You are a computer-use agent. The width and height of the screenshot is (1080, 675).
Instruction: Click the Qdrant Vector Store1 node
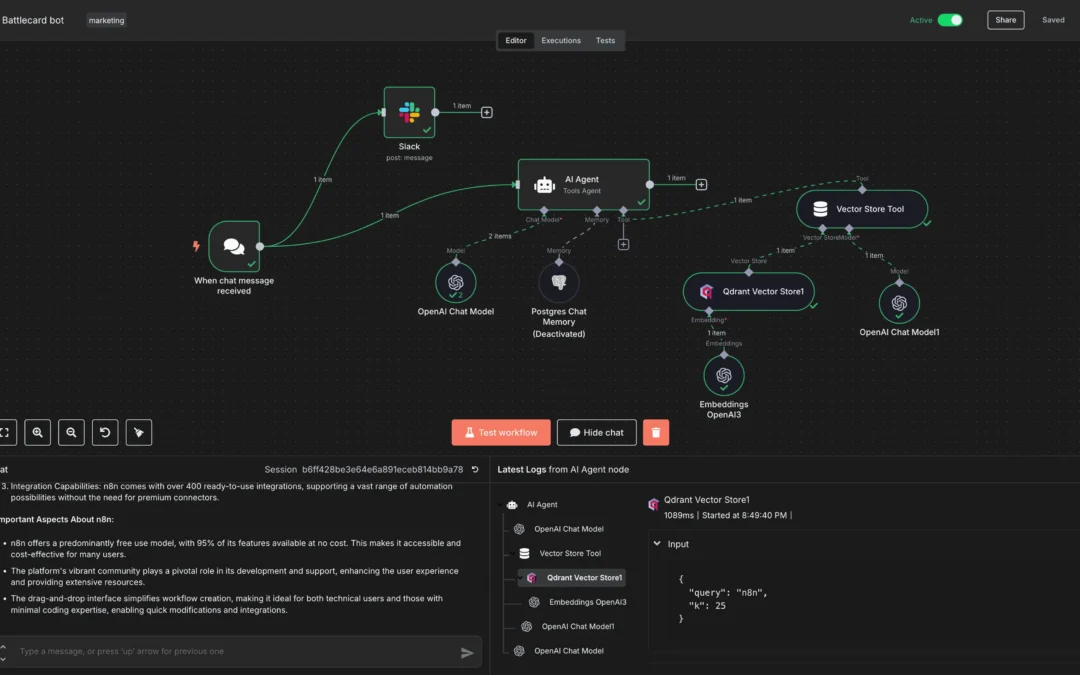click(748, 292)
